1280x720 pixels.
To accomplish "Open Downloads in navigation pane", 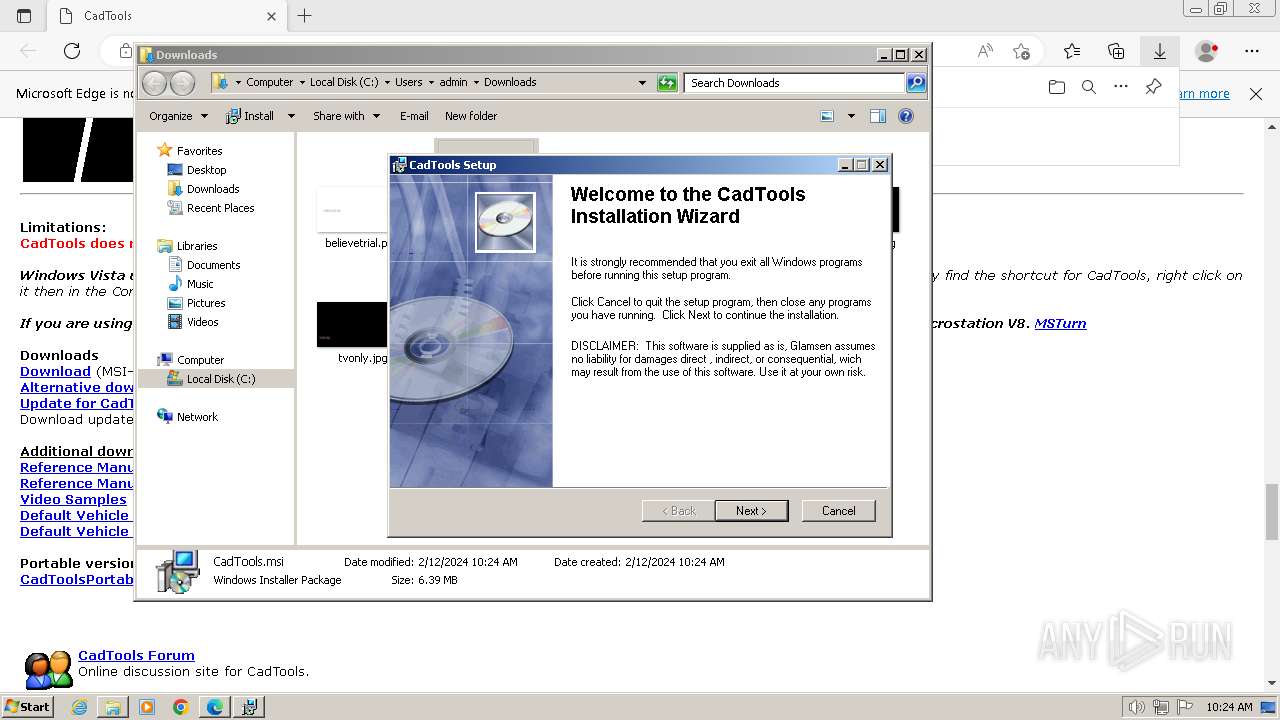I will tap(213, 189).
